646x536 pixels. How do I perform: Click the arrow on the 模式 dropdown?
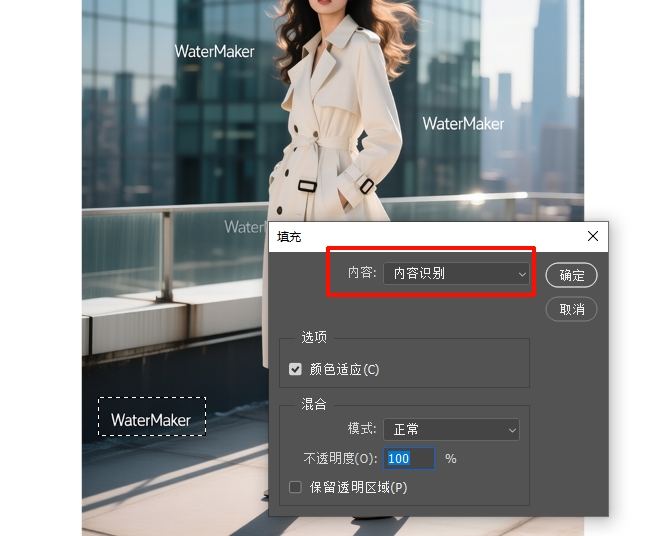(512, 430)
